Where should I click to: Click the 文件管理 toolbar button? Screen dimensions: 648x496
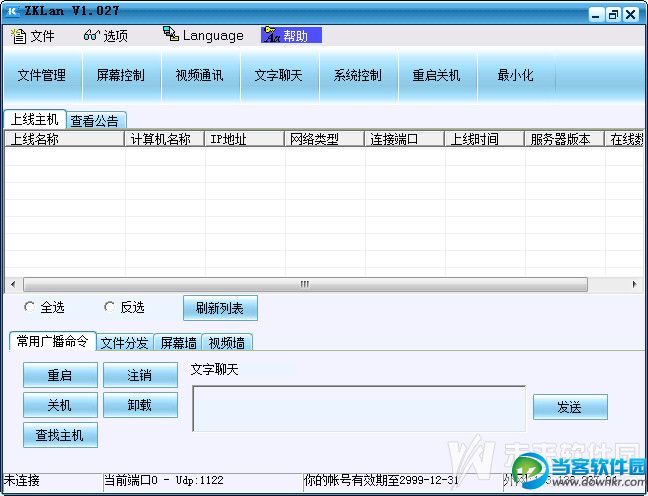(42, 75)
